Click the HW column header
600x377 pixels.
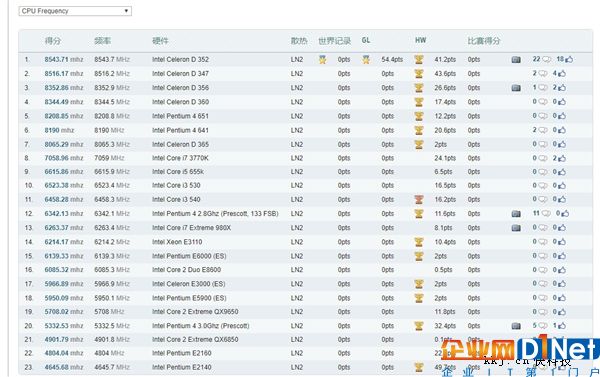pos(421,40)
